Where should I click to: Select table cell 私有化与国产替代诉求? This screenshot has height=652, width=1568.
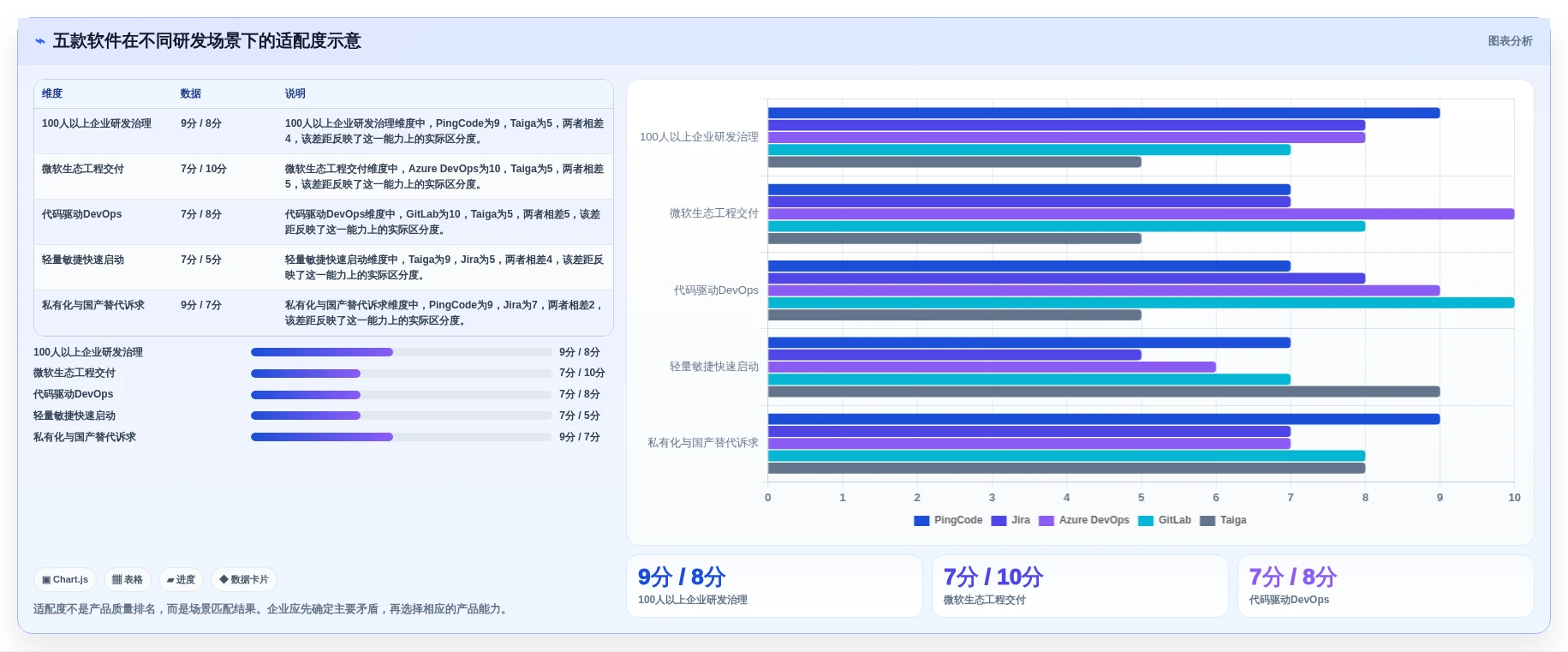tap(93, 305)
